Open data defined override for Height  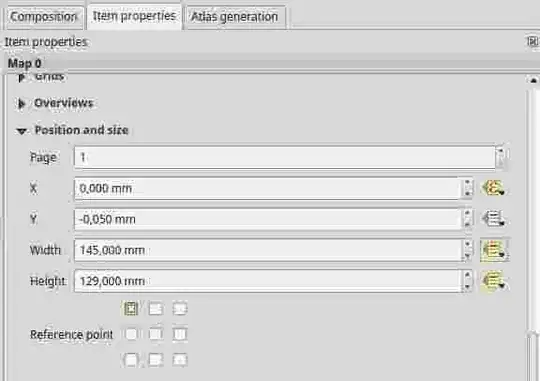coord(494,281)
